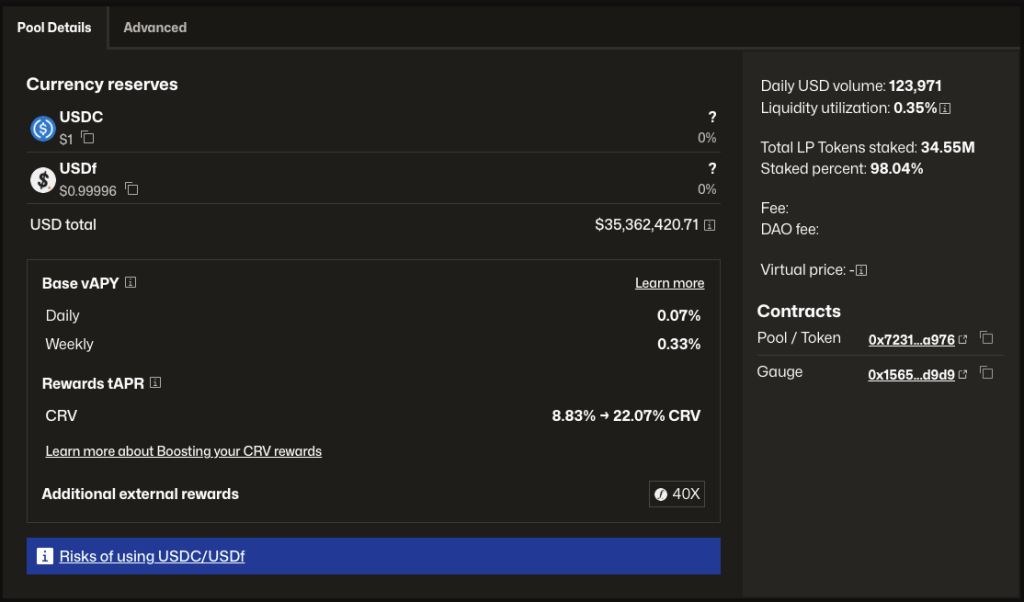Open the Advanced tab
Image resolution: width=1024 pixels, height=602 pixels.
pyautogui.click(x=155, y=27)
